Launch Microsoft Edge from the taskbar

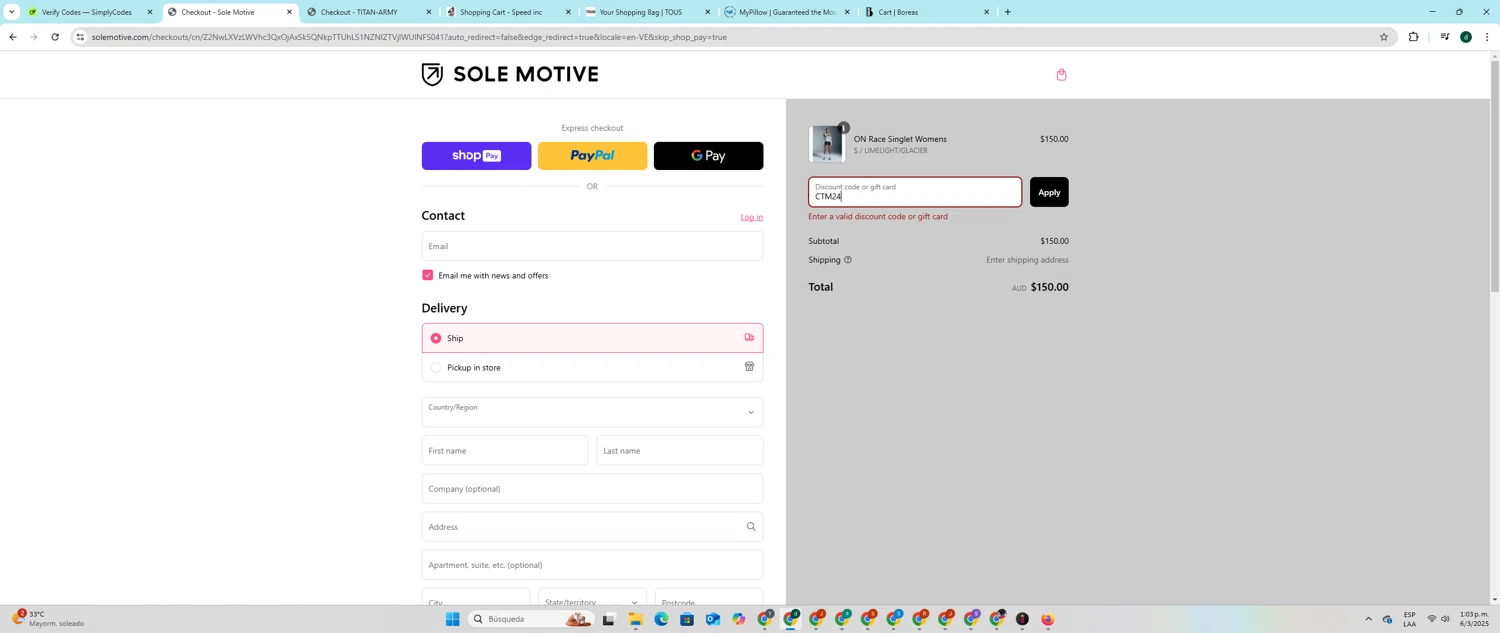click(x=661, y=620)
